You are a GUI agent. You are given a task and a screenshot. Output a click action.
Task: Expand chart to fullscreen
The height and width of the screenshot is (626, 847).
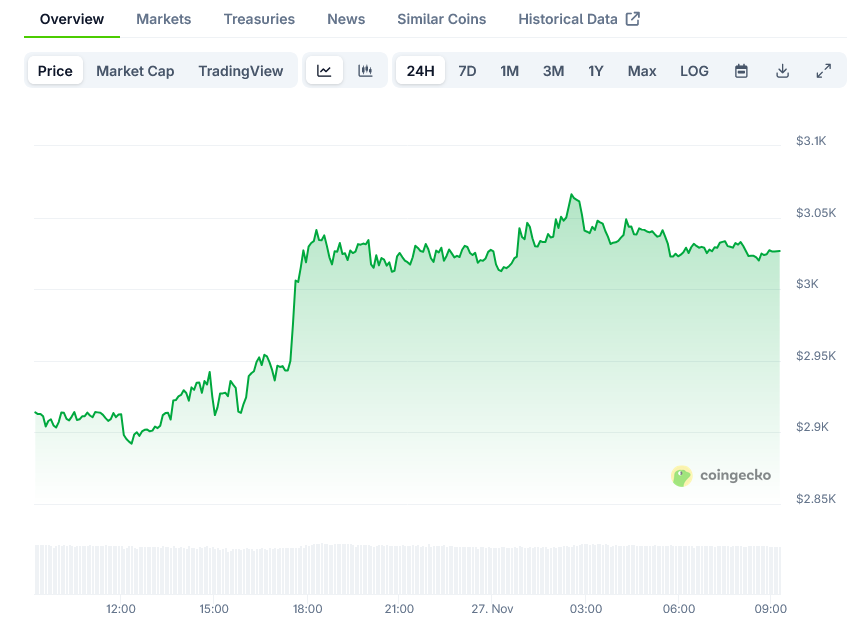tap(823, 71)
